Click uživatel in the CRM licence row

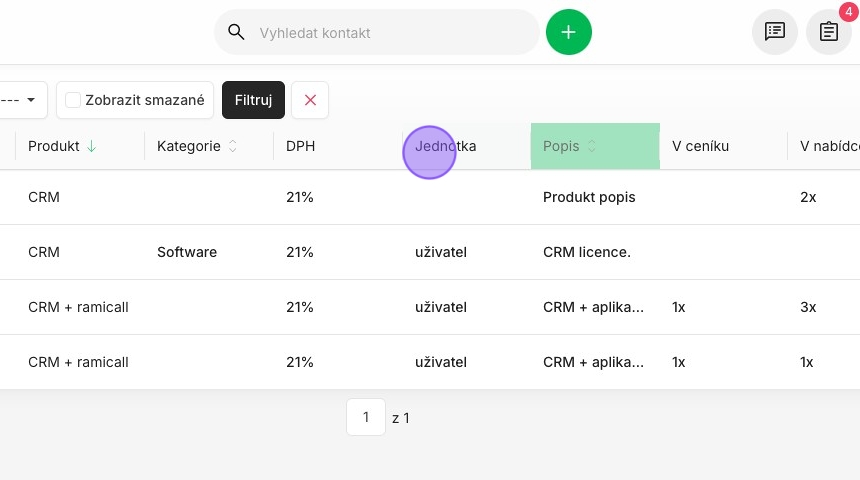tap(441, 252)
